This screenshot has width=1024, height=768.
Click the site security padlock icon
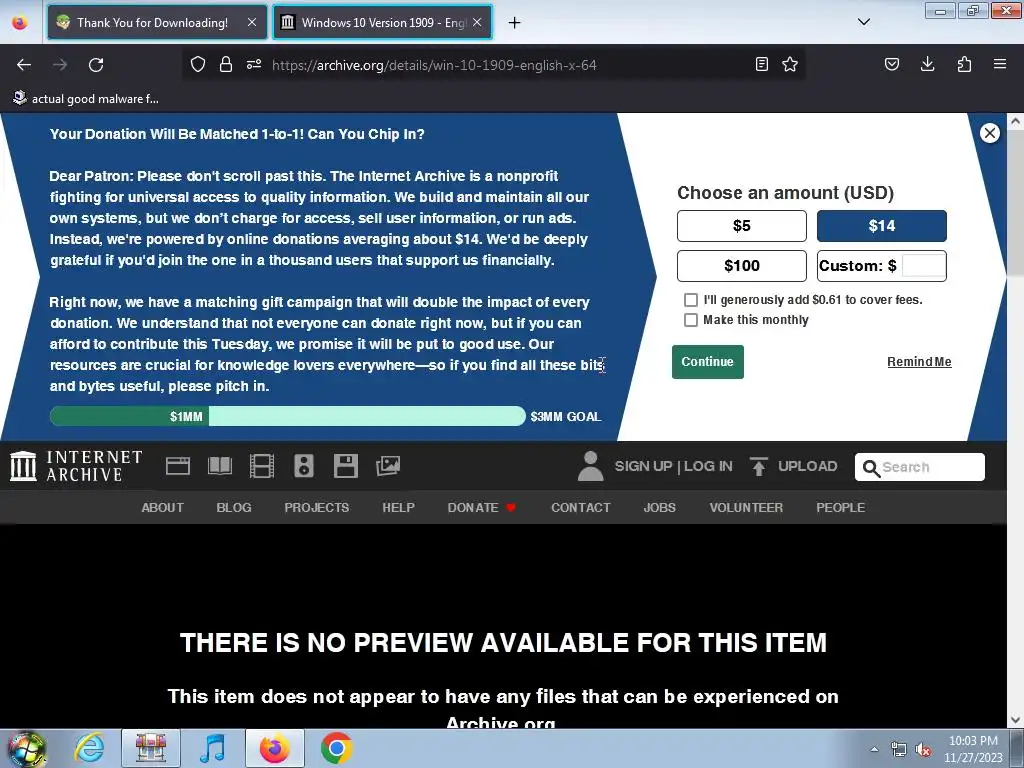tap(226, 64)
